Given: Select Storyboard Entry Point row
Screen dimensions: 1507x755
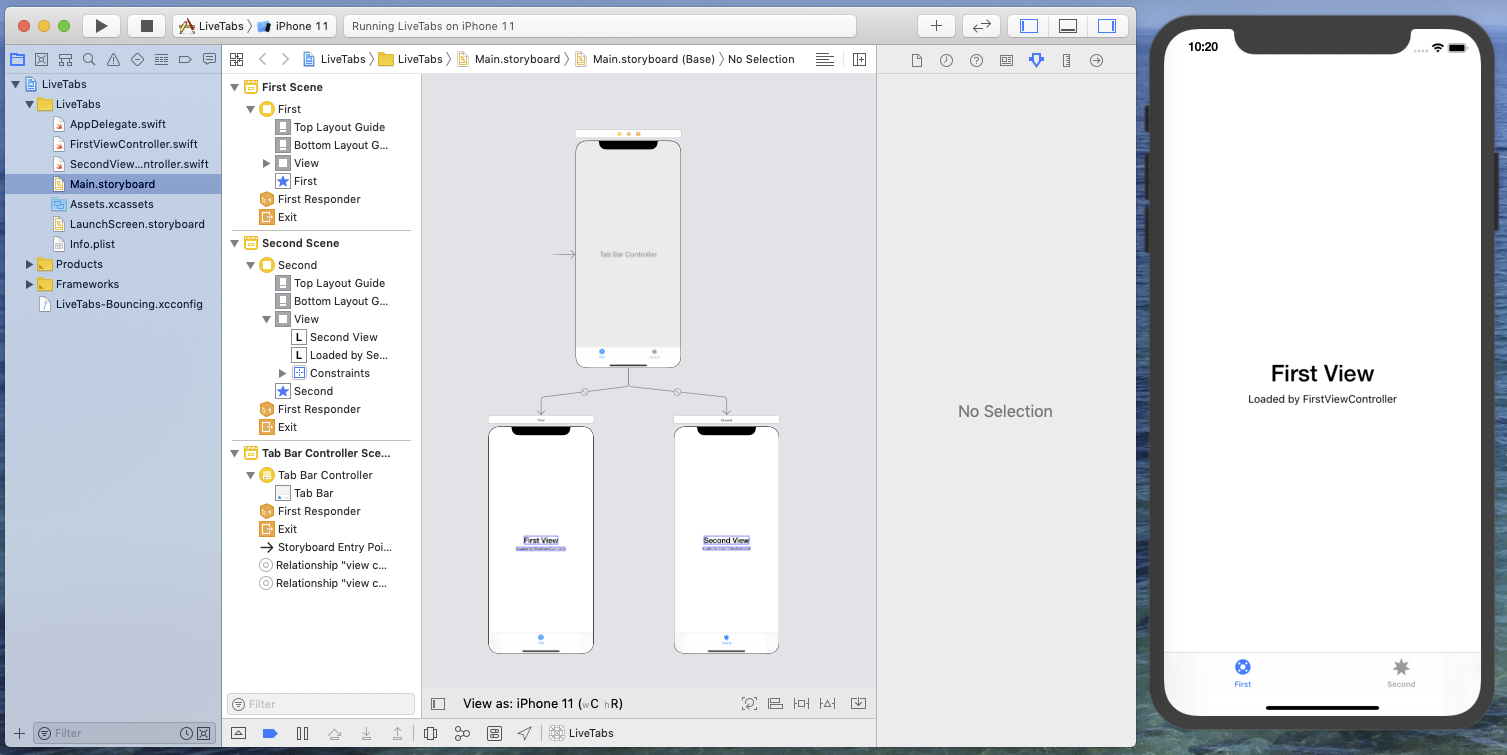Looking at the screenshot, I should pyautogui.click(x=334, y=547).
